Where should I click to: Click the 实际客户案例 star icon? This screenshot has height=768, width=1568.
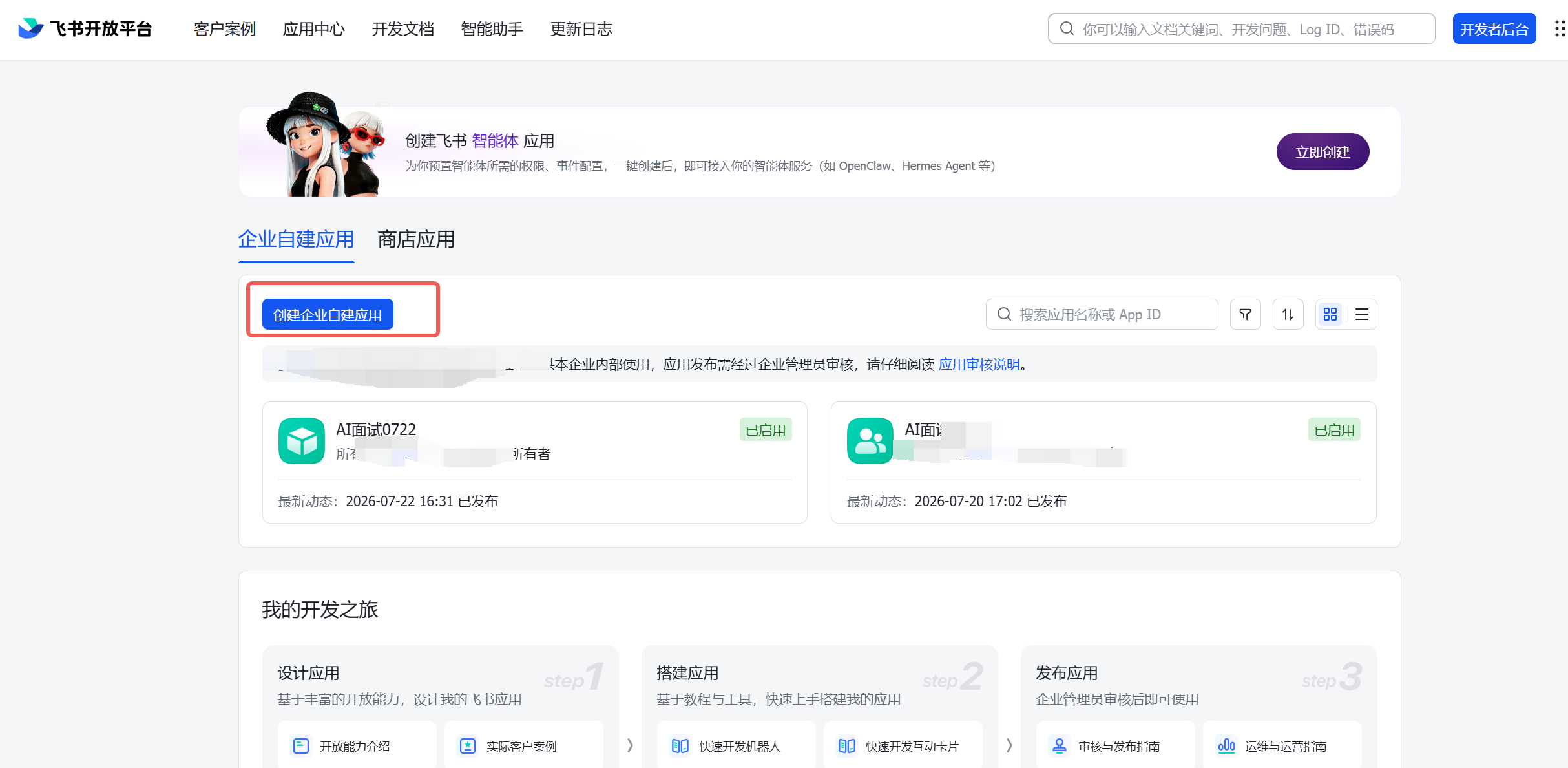pos(468,746)
